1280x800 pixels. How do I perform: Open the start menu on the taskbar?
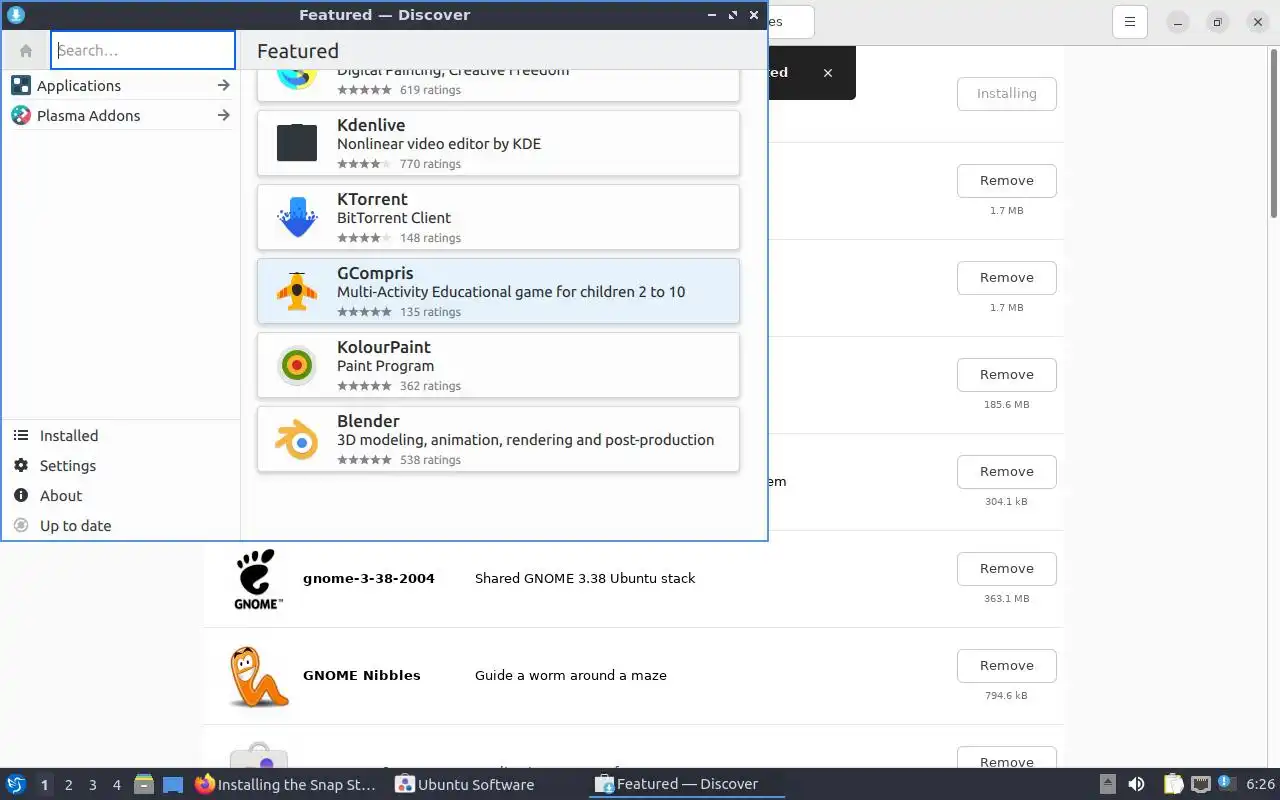(15, 785)
